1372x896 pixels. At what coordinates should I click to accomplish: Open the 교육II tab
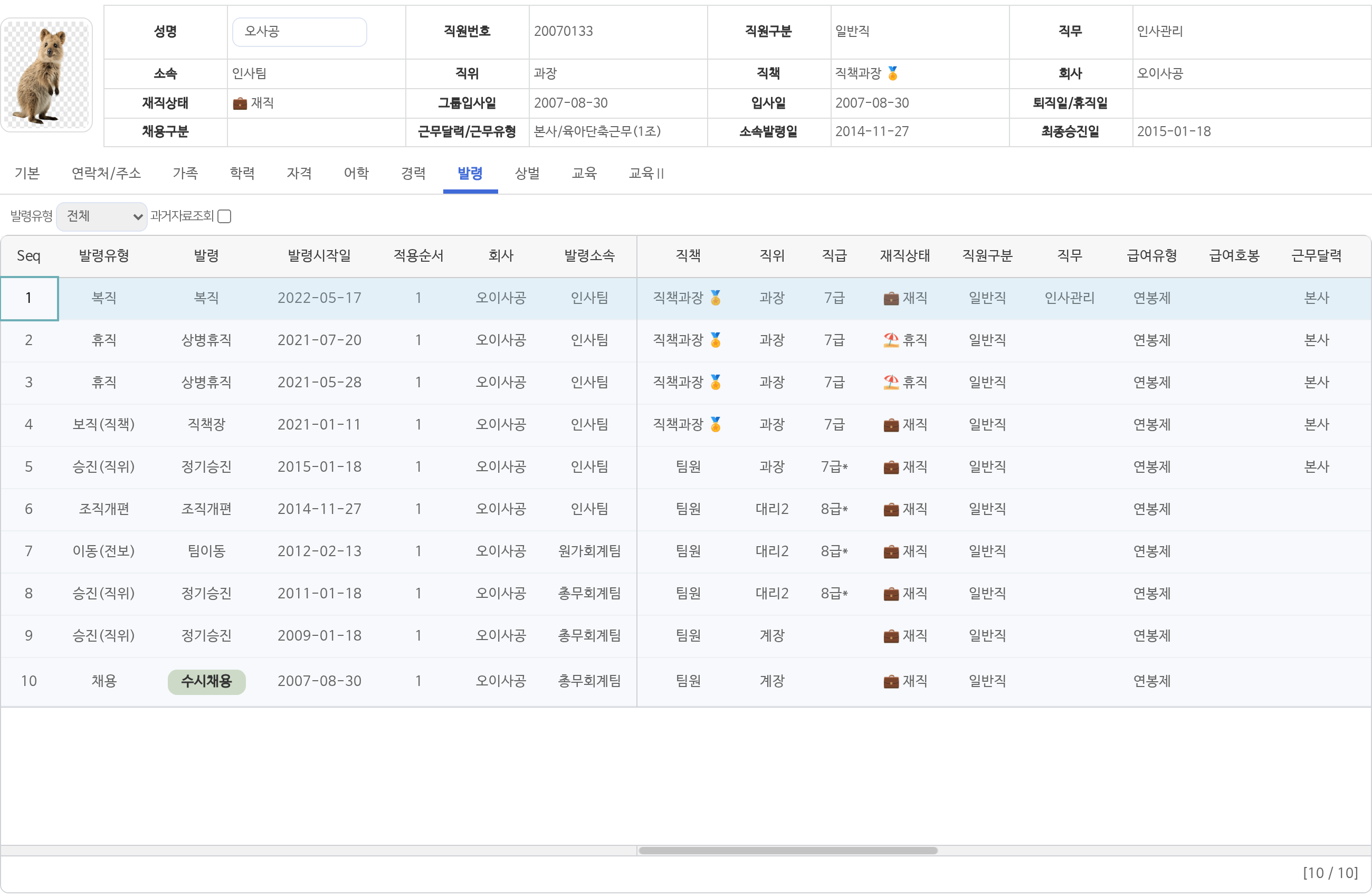pyautogui.click(x=646, y=173)
